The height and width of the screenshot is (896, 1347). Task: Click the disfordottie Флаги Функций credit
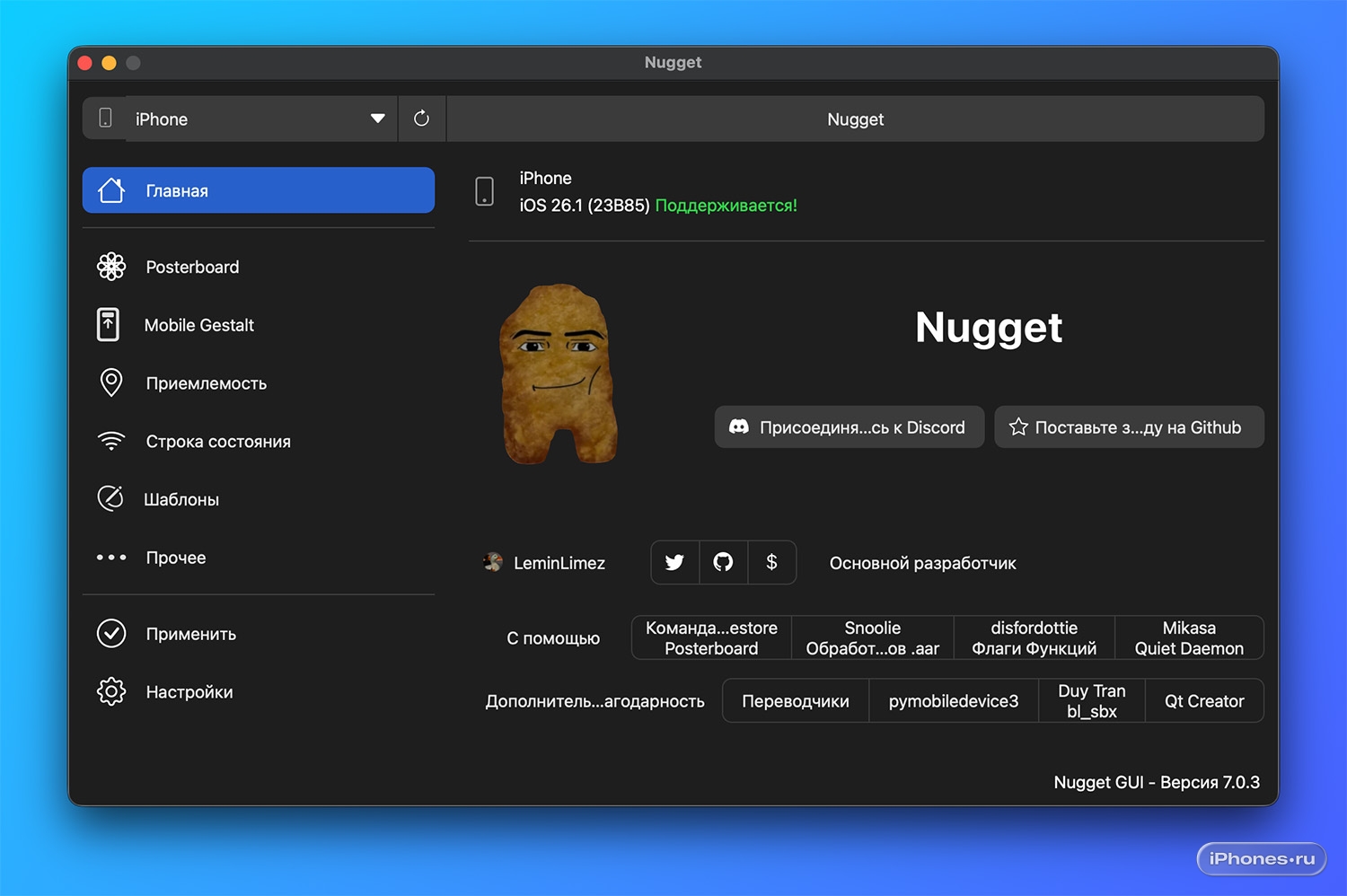pos(1034,638)
